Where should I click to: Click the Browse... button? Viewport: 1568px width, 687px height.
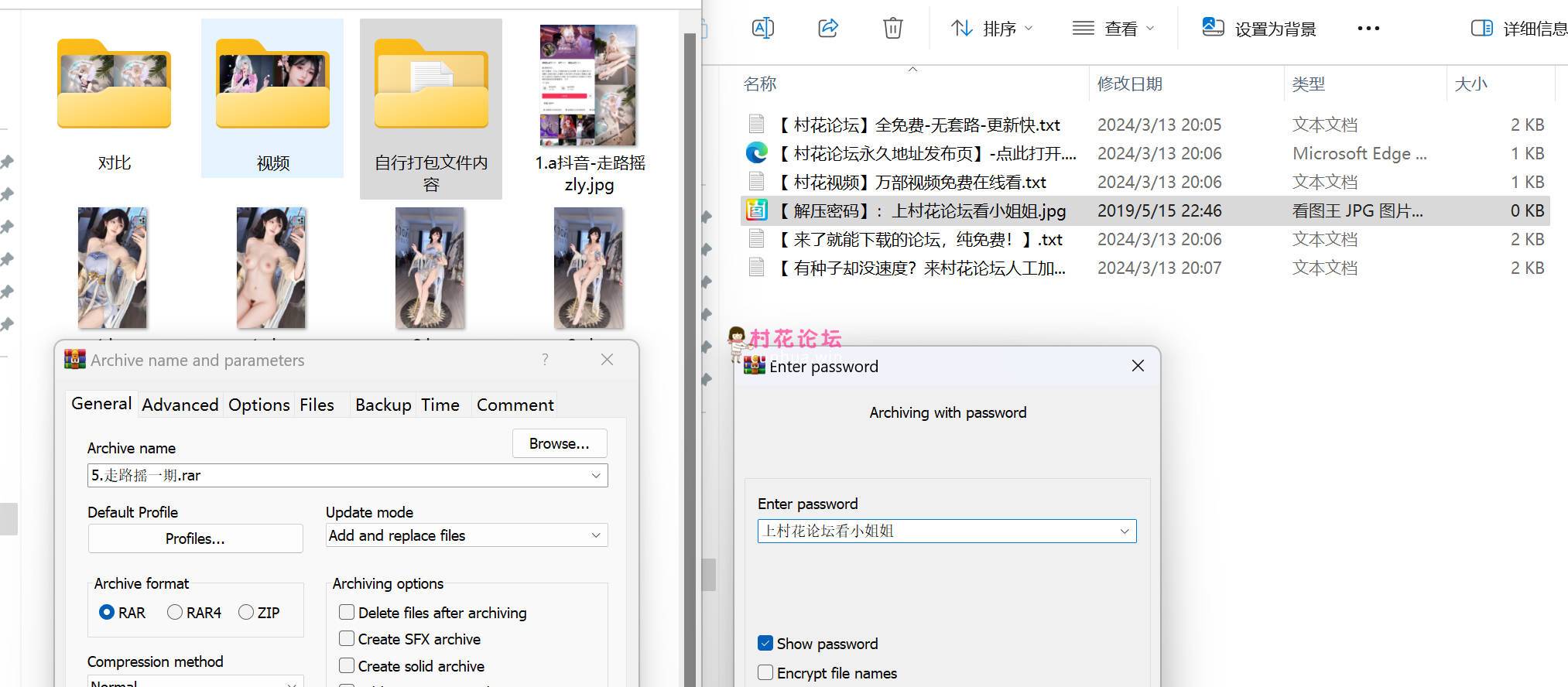pos(560,443)
